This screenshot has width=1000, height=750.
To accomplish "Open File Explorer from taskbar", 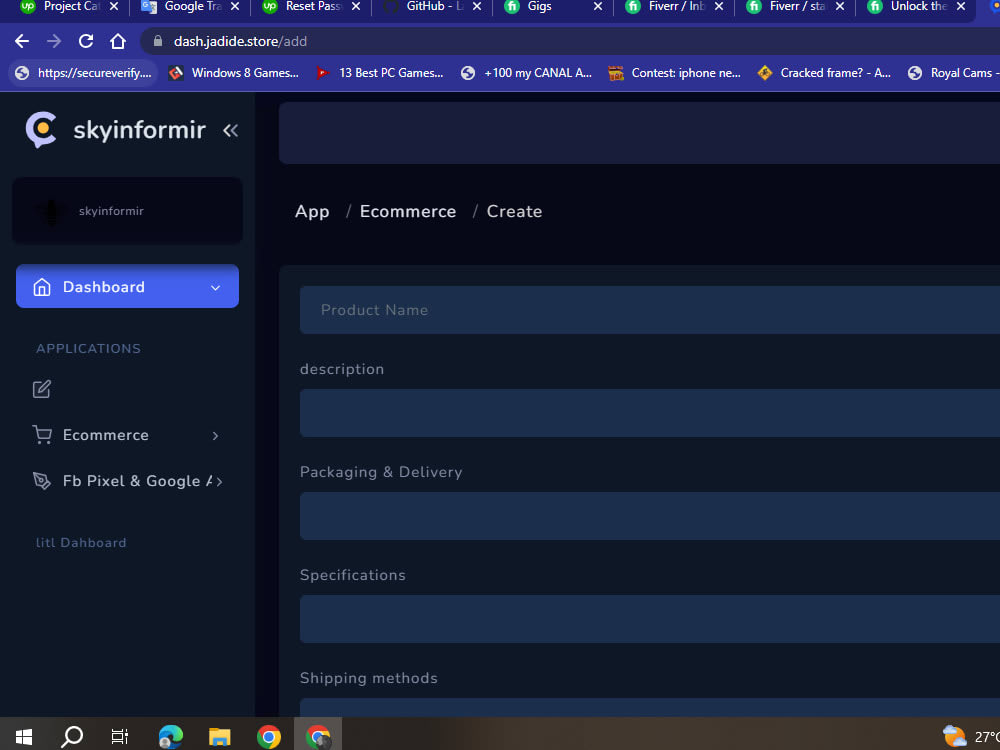I will point(219,737).
